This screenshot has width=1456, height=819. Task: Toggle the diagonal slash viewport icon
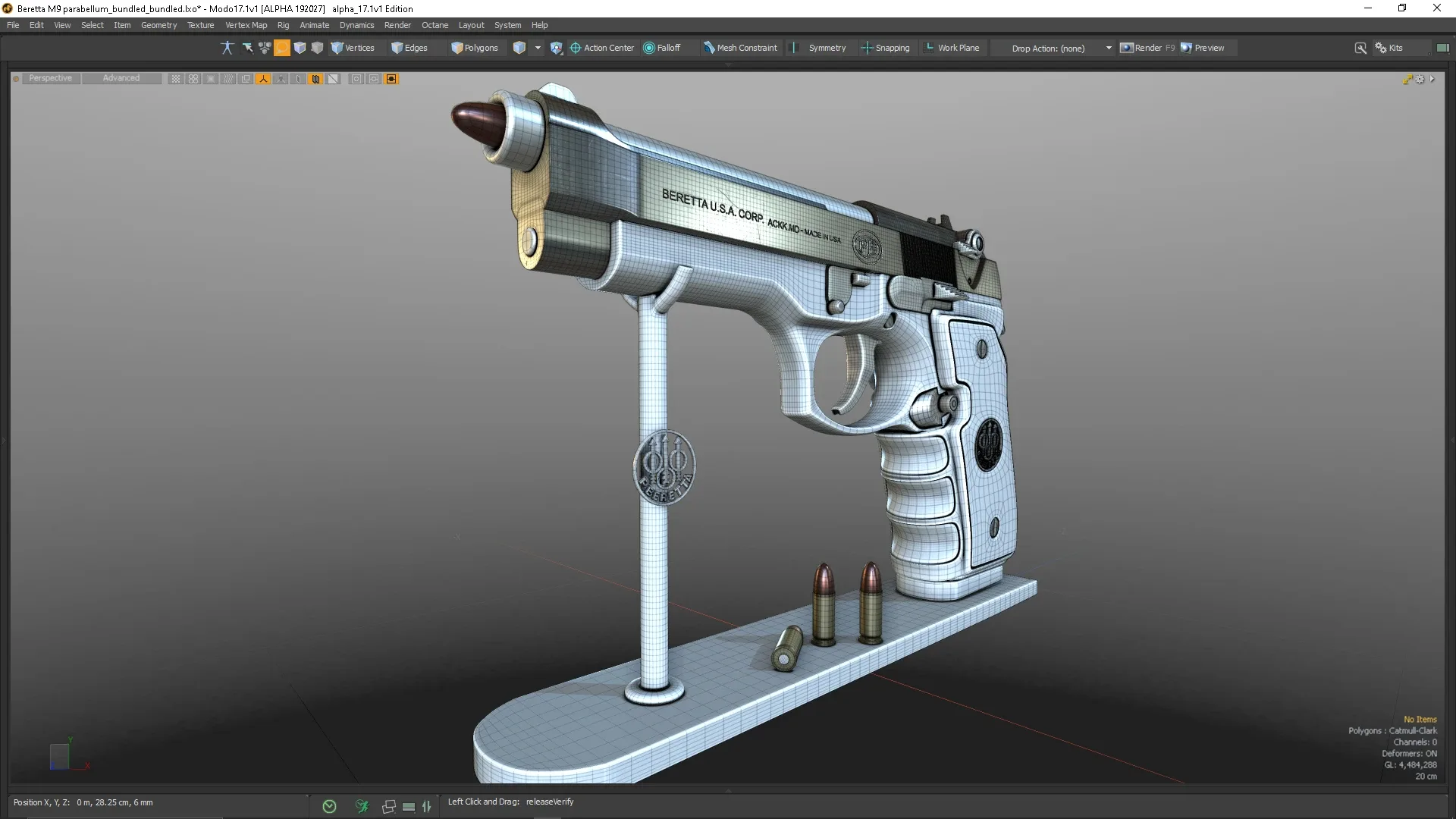tap(333, 79)
